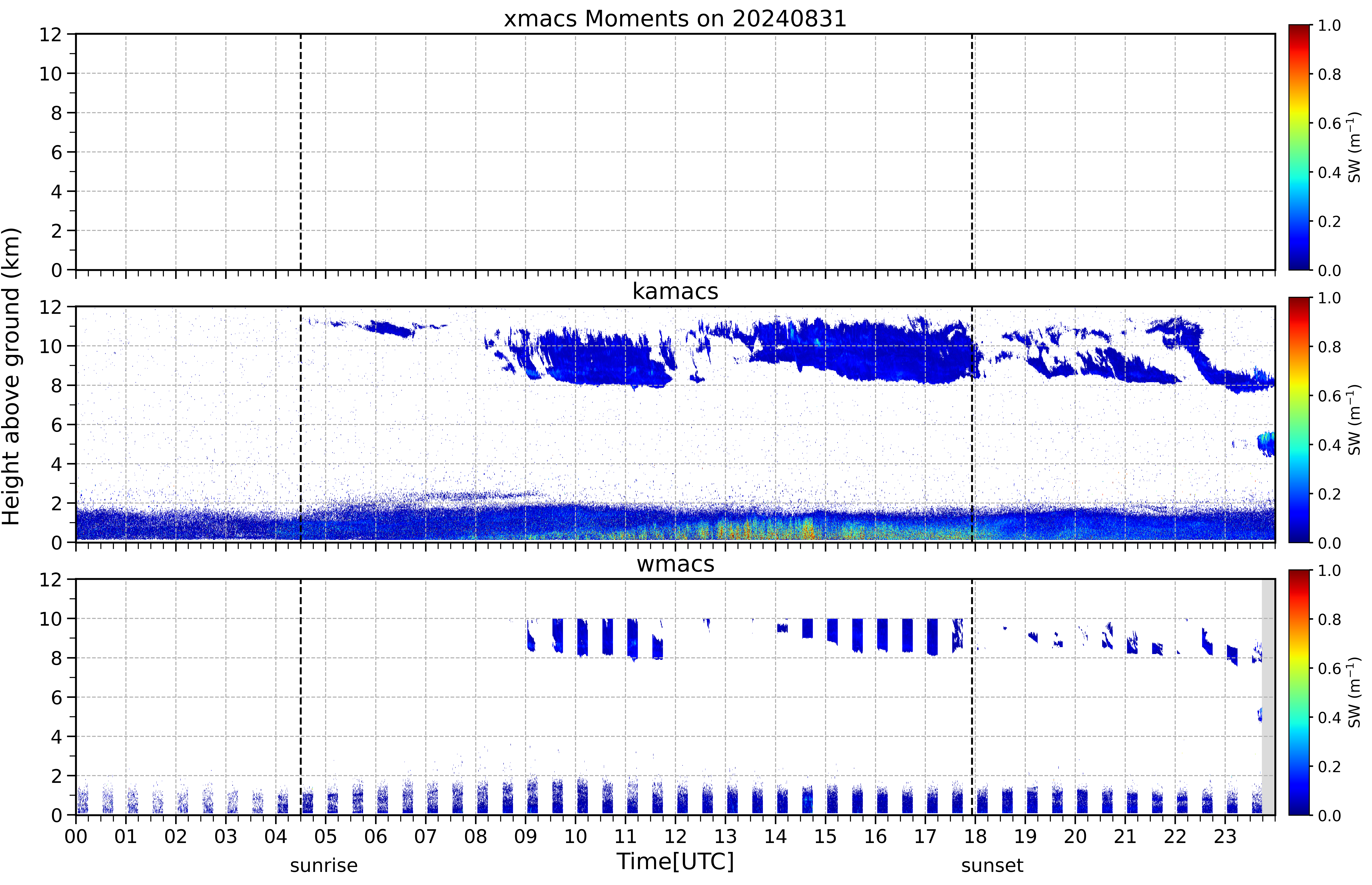
Task: Click the "kamacs" panel title
Action: click(675, 291)
